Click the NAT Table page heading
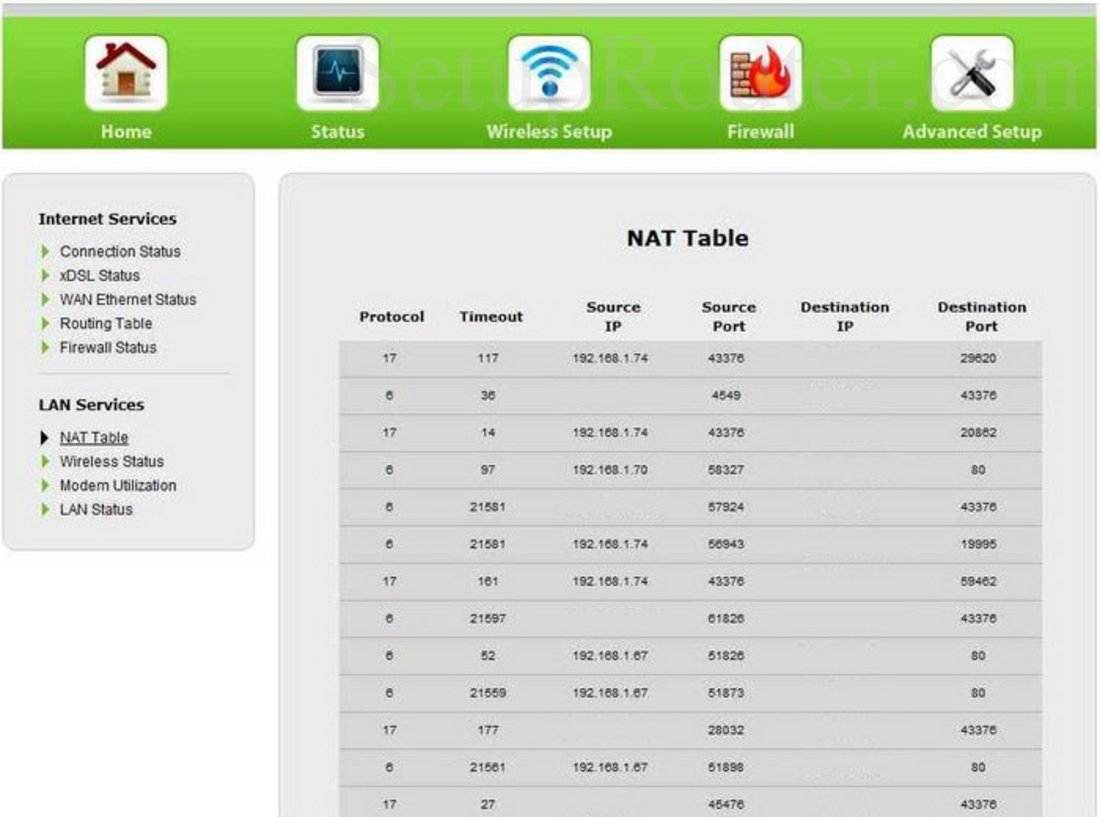Image resolution: width=1100 pixels, height=817 pixels. 688,238
